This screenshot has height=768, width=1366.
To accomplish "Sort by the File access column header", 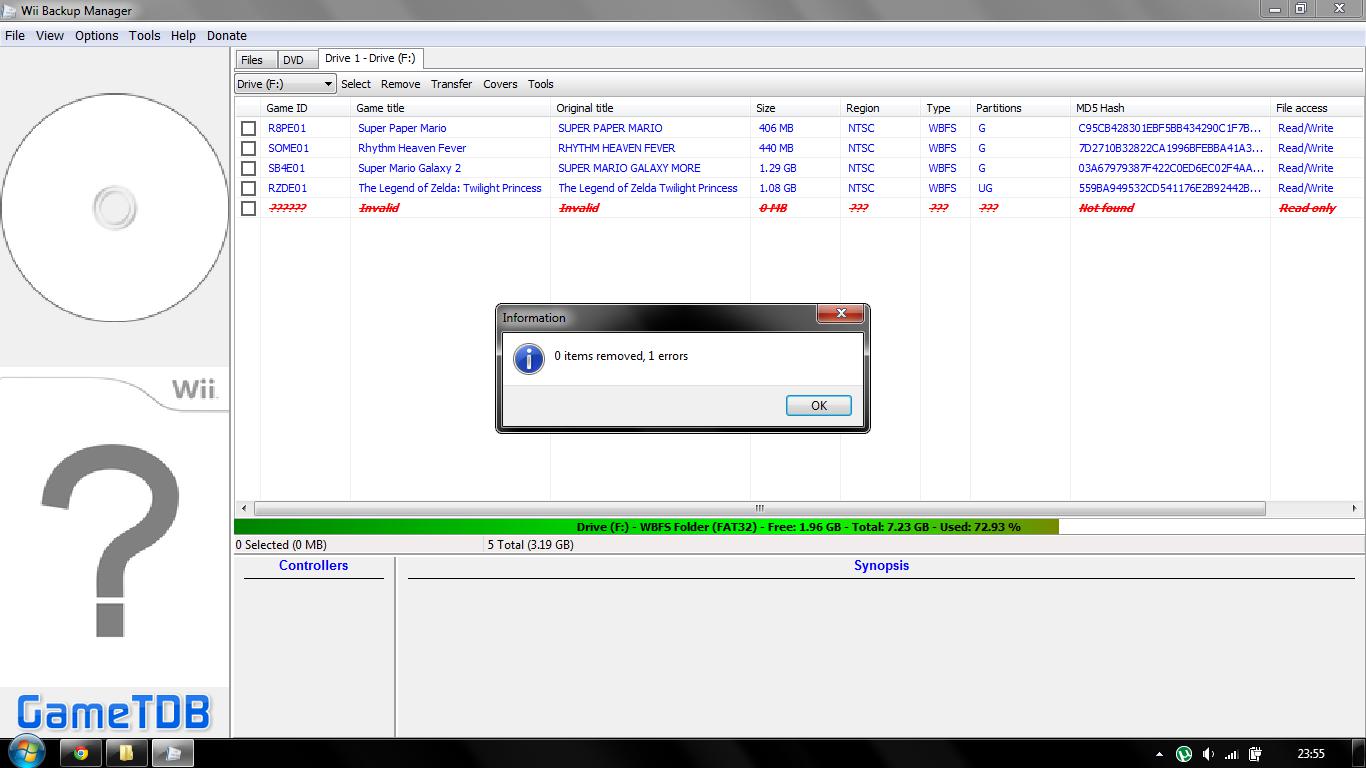I will tap(1315, 108).
